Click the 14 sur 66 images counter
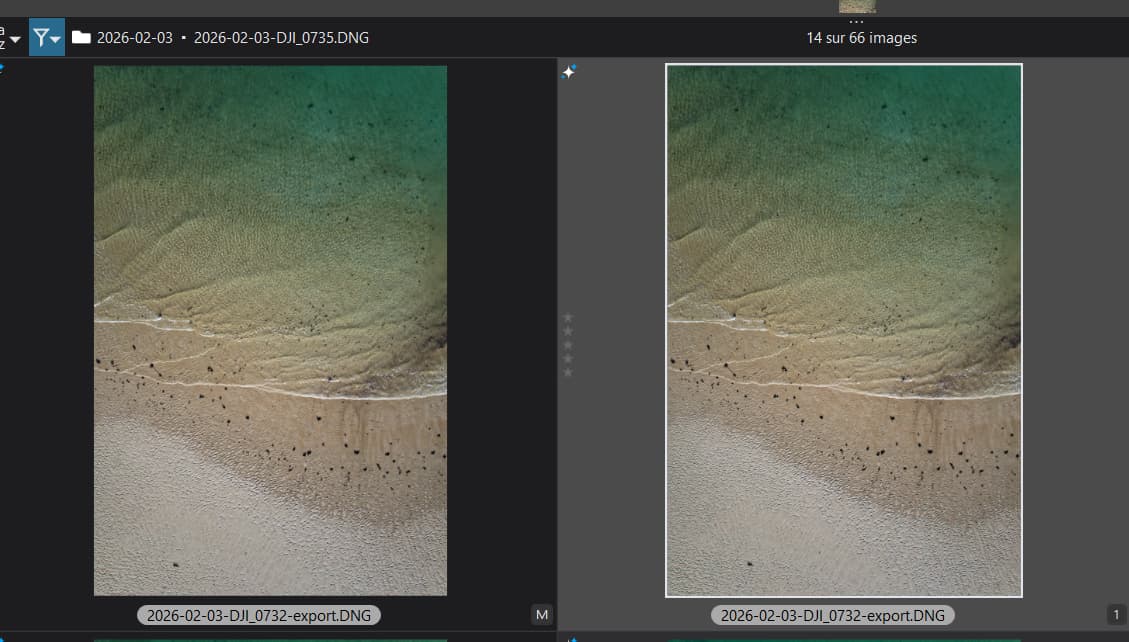1129x642 pixels. click(x=861, y=38)
